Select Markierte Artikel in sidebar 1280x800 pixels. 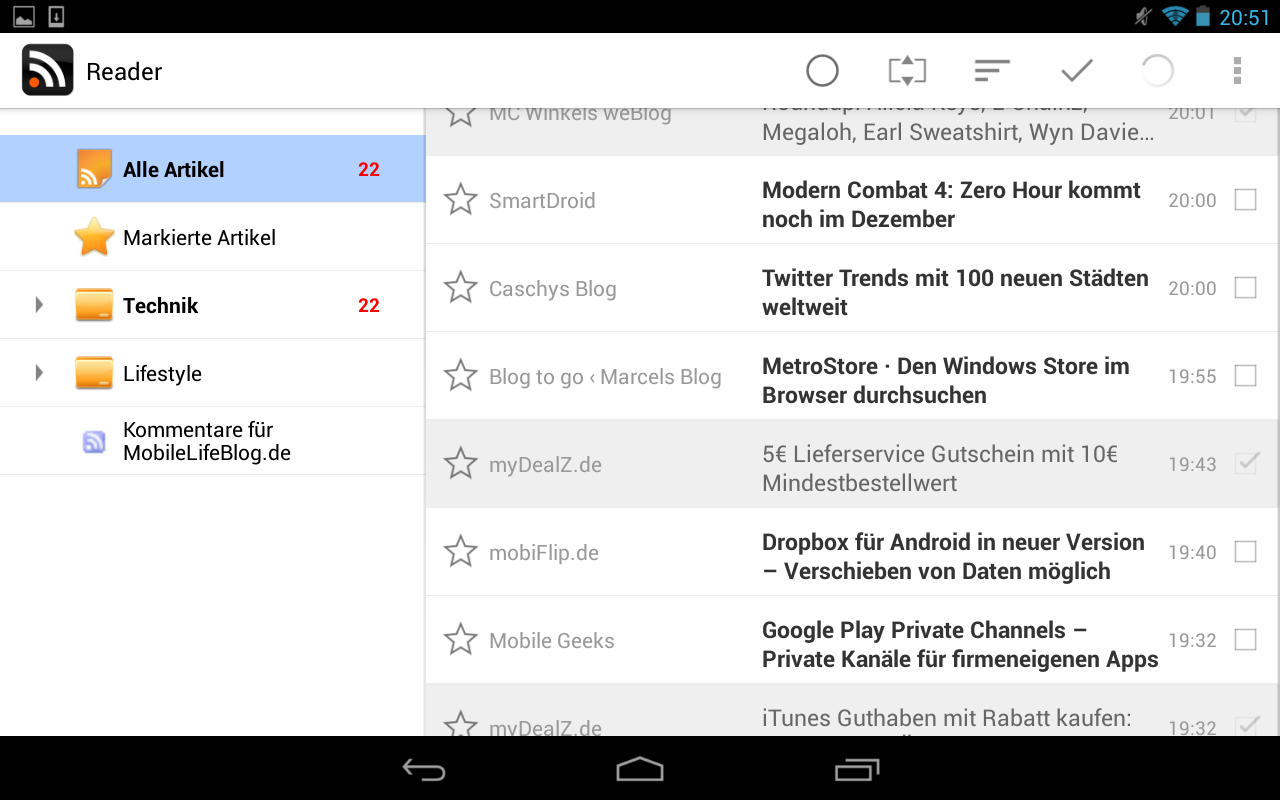[x=212, y=237]
